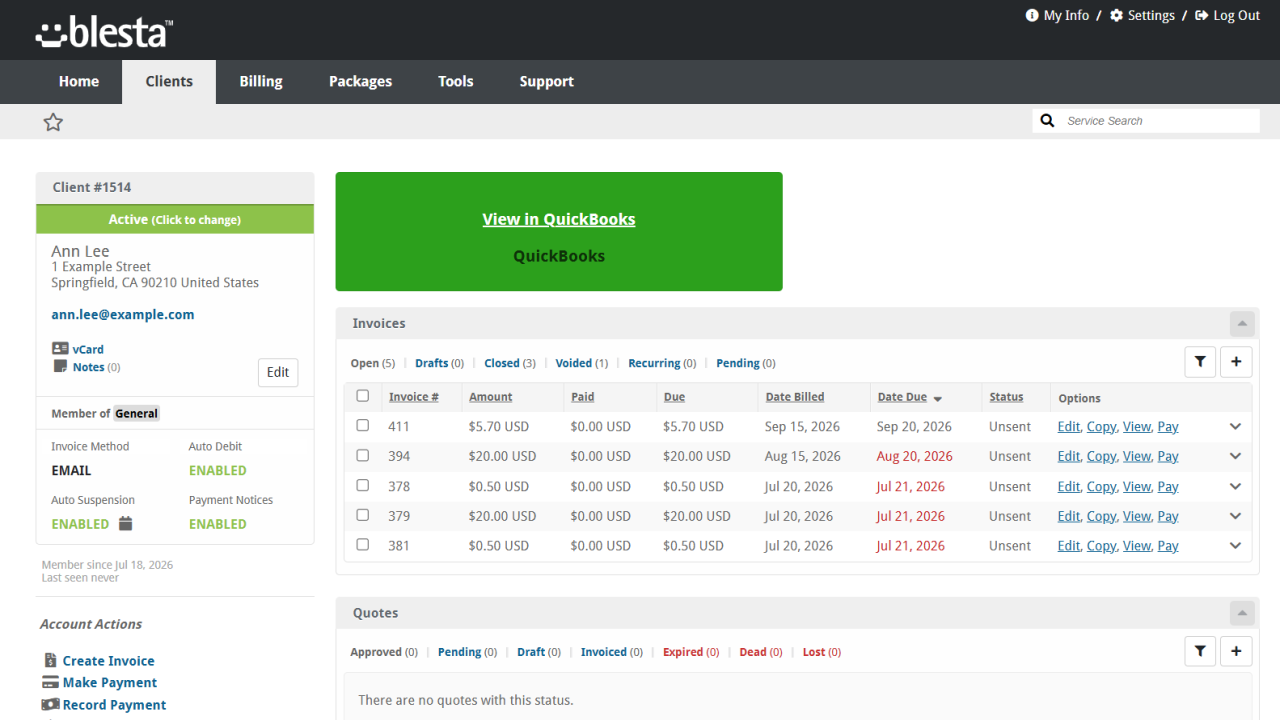Check the box for invoice 381
The width and height of the screenshot is (1280, 720).
(363, 545)
